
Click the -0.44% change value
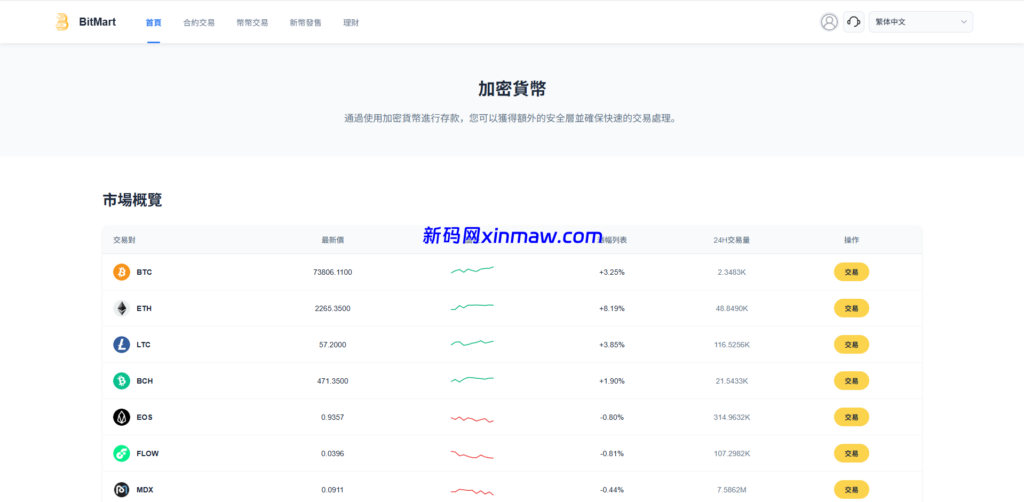(x=612, y=489)
